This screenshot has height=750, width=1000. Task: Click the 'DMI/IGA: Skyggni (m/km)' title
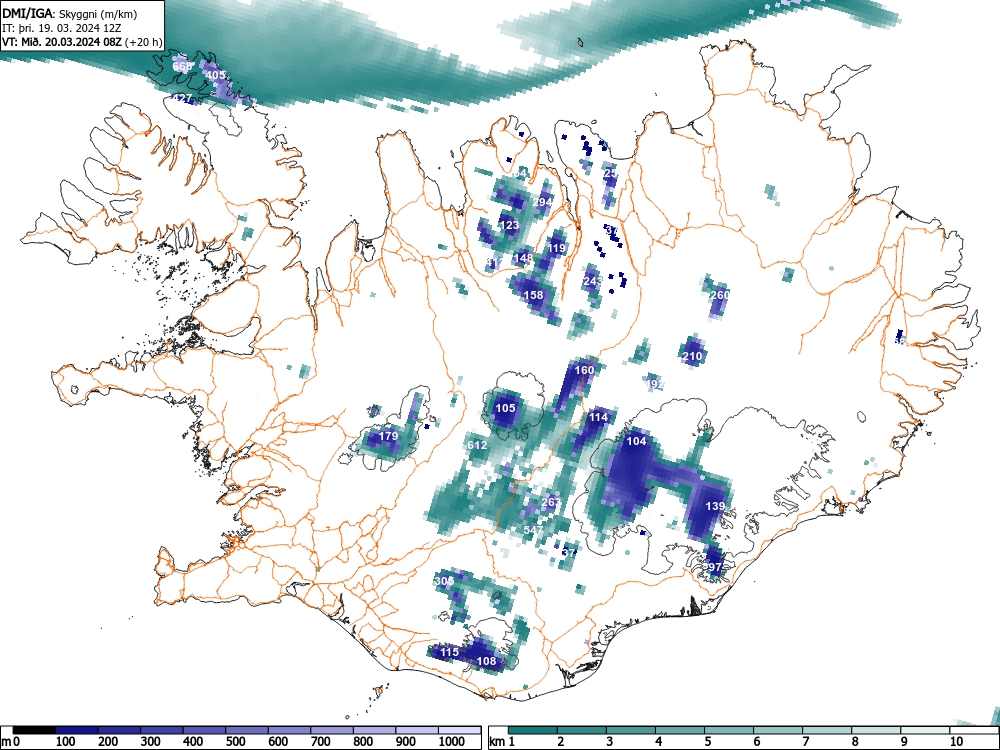tap(70, 13)
